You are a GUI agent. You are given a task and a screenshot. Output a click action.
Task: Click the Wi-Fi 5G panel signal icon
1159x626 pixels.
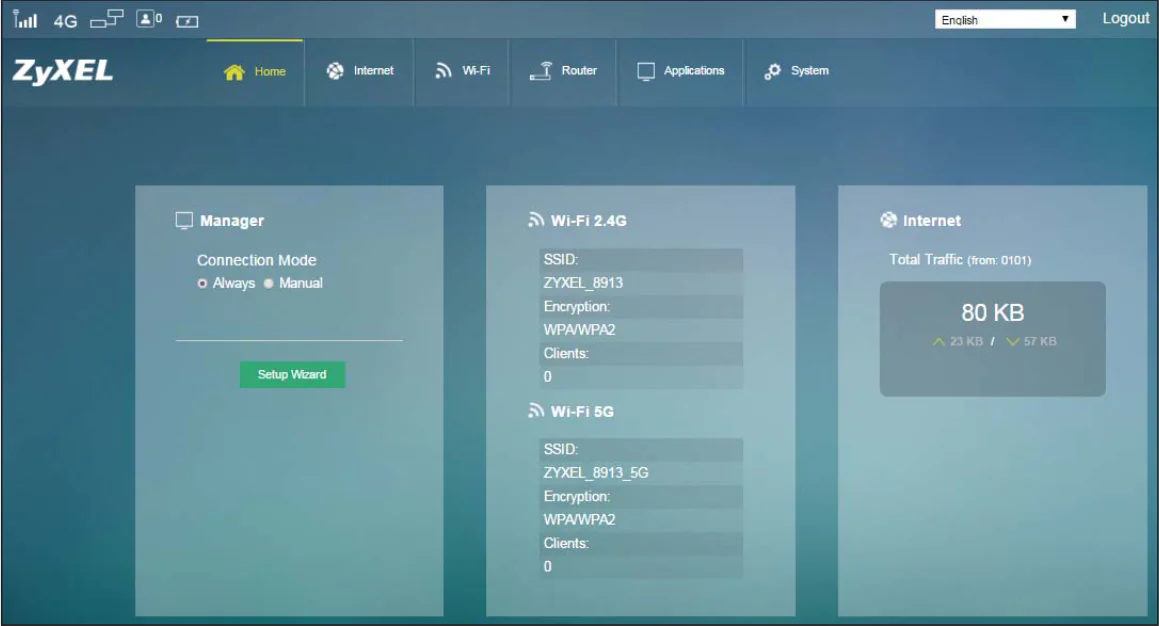(536, 410)
